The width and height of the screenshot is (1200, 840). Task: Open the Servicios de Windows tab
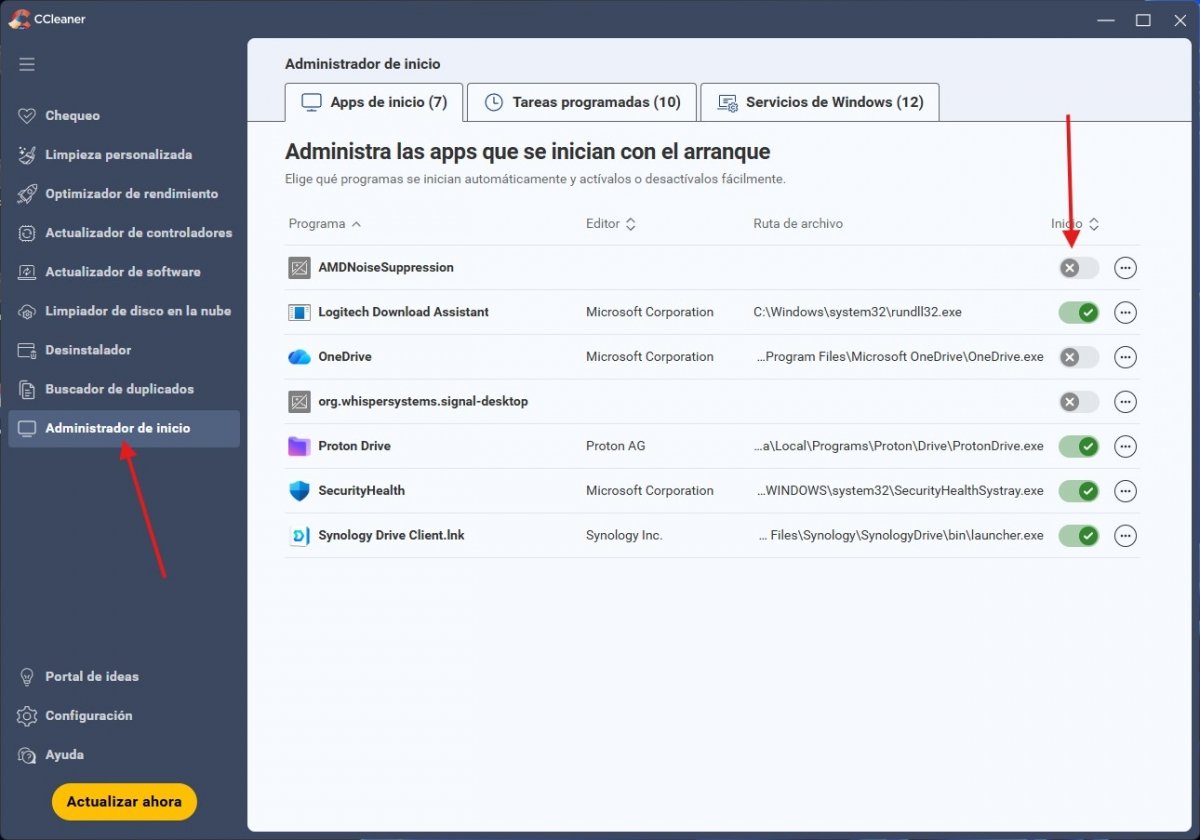point(819,101)
